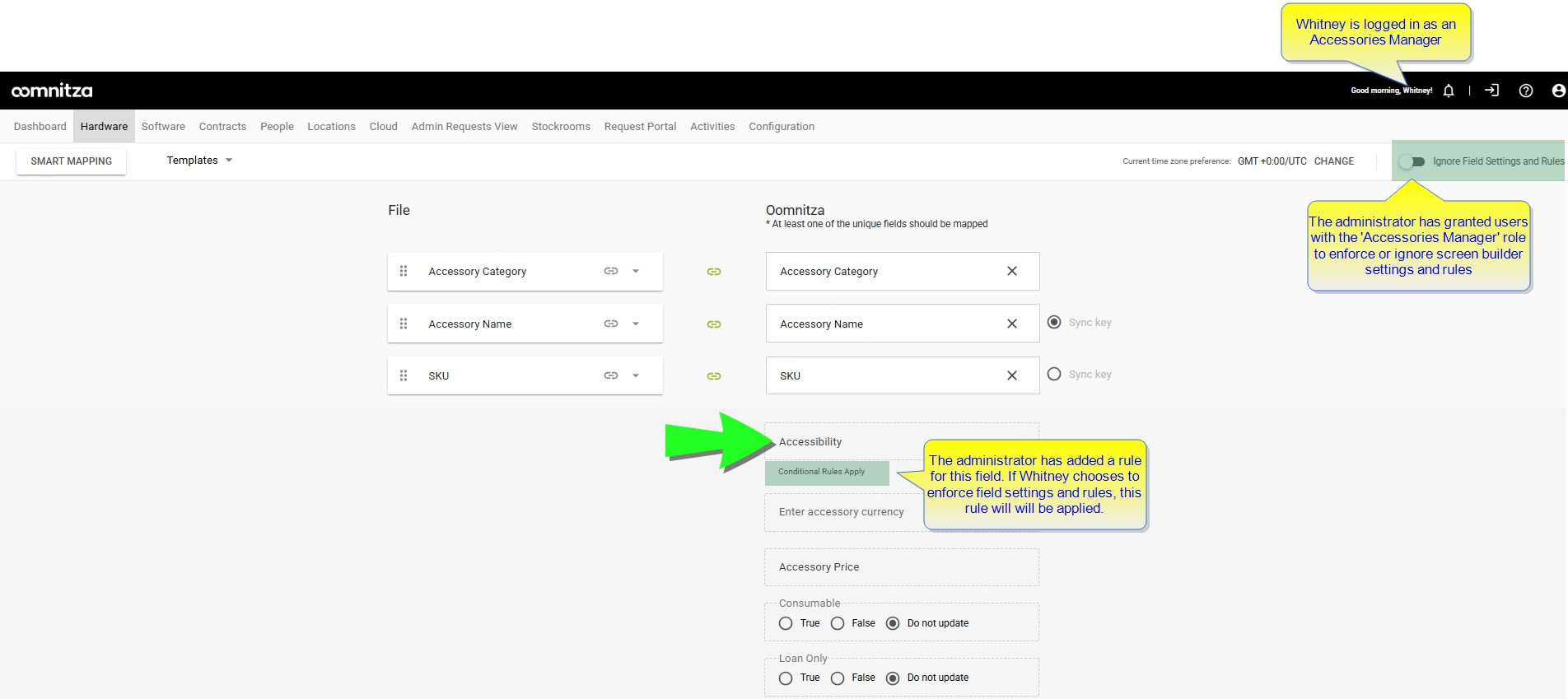Click green mapping link for Accessory Category
The width and height of the screenshot is (1568, 699).
pos(714,272)
